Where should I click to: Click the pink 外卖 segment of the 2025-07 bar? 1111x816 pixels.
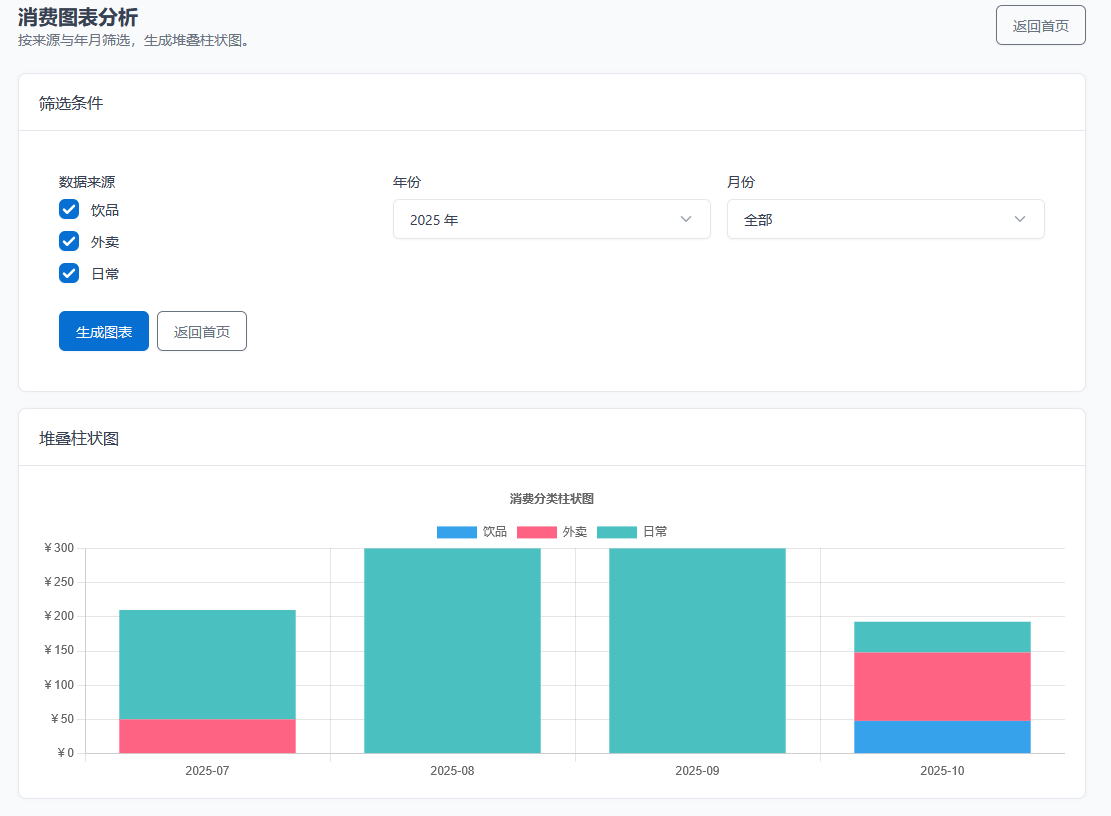coord(207,736)
